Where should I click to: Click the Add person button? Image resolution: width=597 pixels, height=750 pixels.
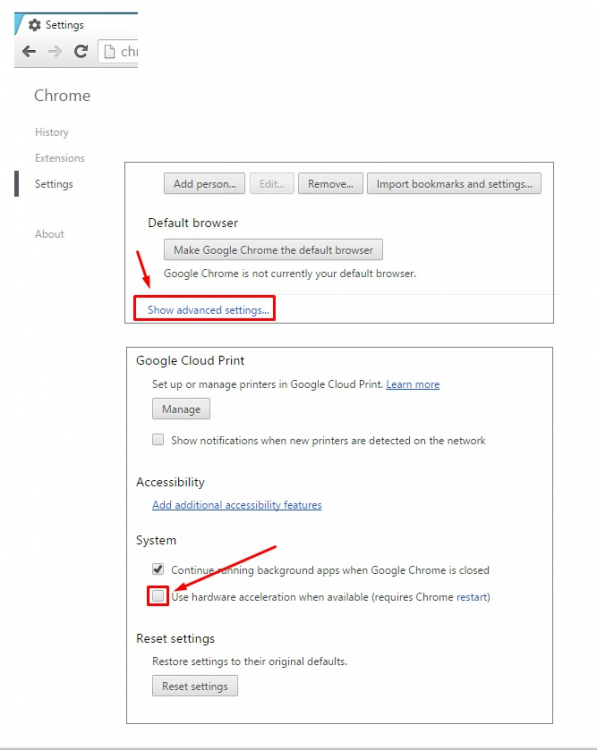[204, 184]
